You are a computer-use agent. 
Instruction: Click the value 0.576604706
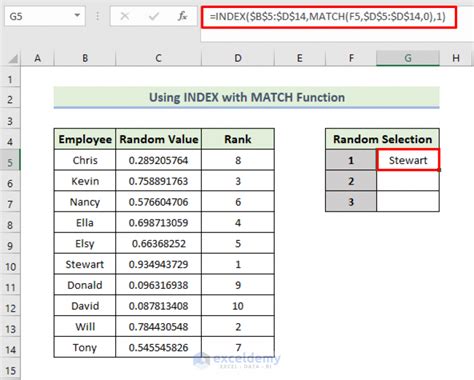point(159,202)
